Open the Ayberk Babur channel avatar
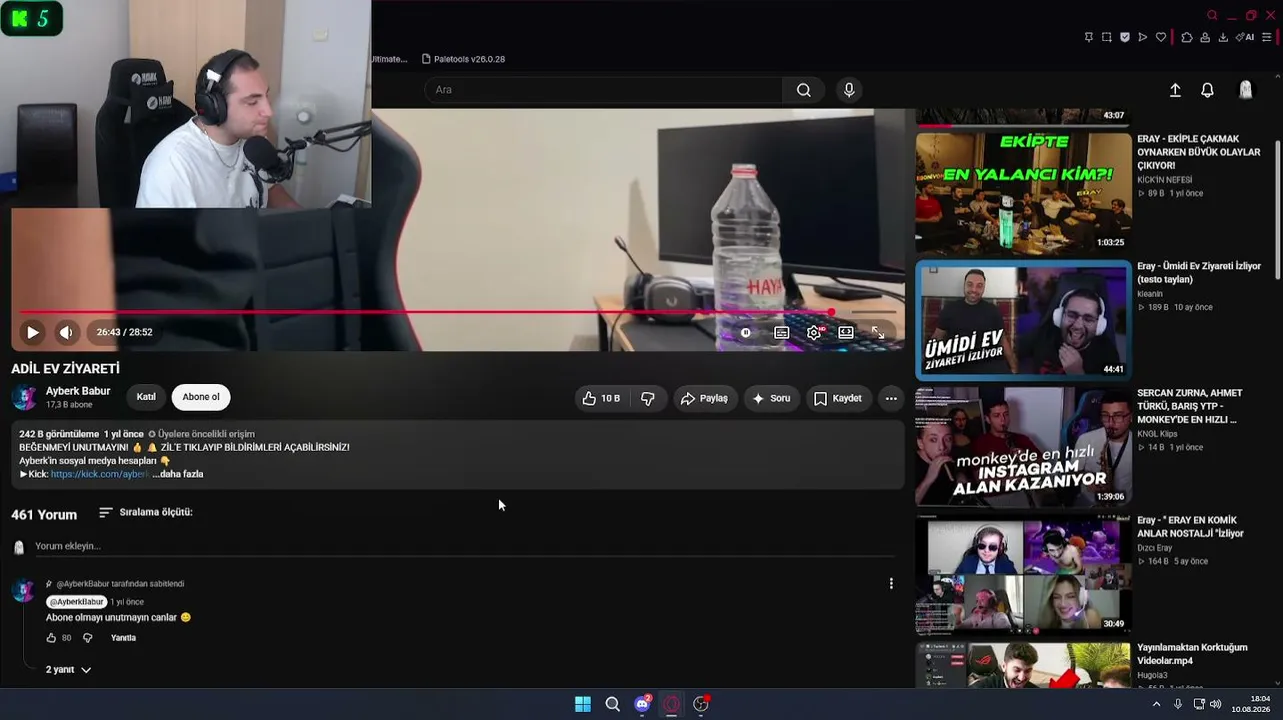1283x720 pixels. click(24, 397)
